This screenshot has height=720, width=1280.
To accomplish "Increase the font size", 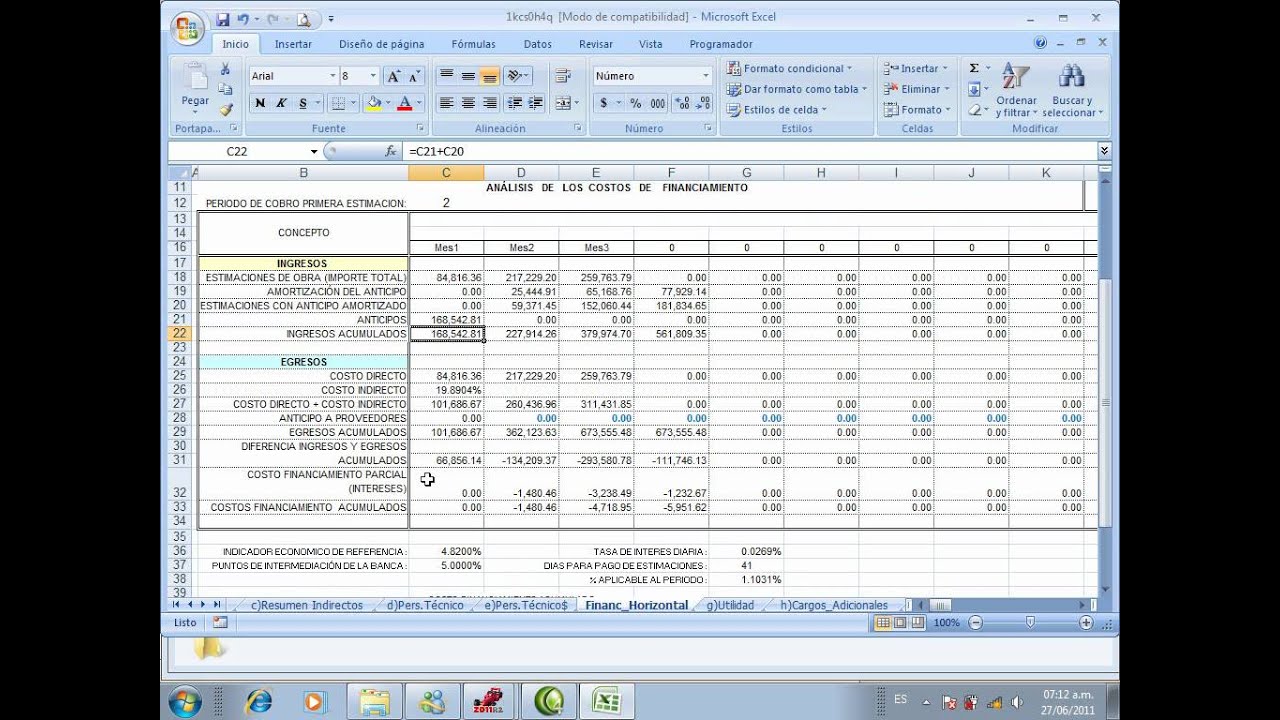I will point(395,76).
